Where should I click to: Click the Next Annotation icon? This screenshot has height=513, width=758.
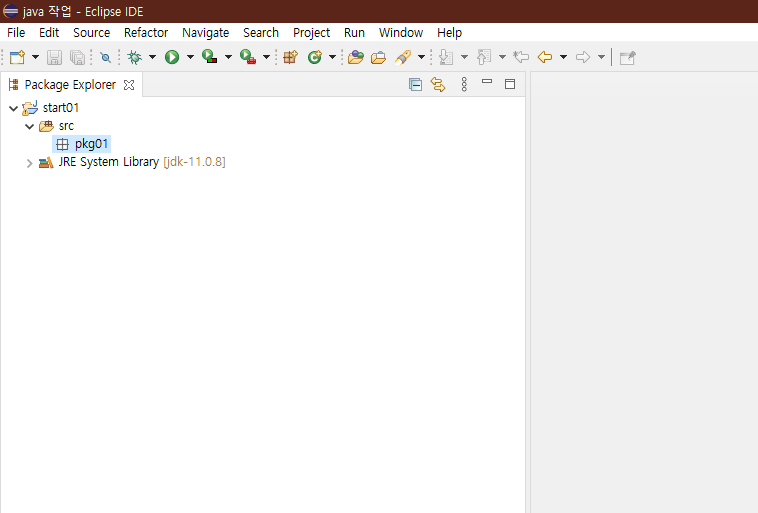click(446, 57)
